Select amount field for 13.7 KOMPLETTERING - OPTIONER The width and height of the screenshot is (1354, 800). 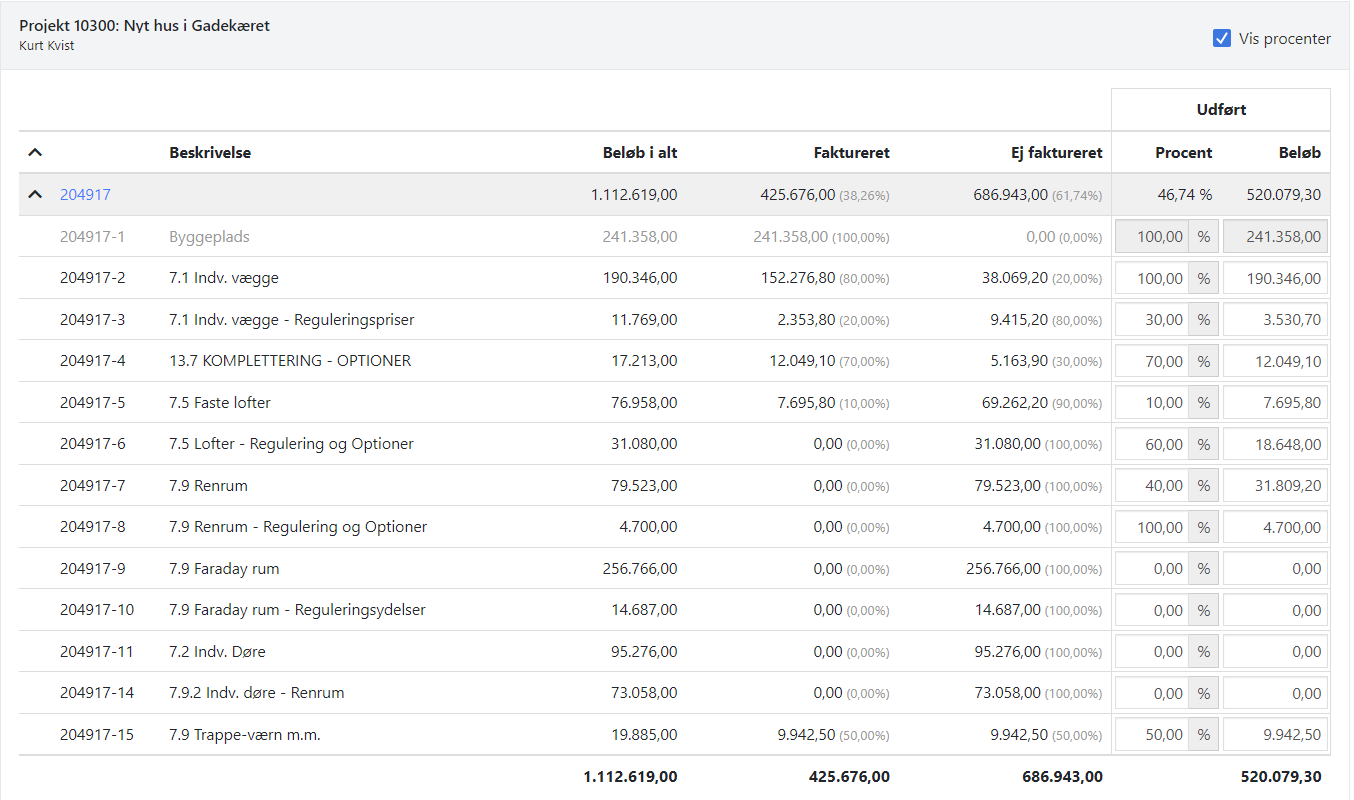[1275, 361]
